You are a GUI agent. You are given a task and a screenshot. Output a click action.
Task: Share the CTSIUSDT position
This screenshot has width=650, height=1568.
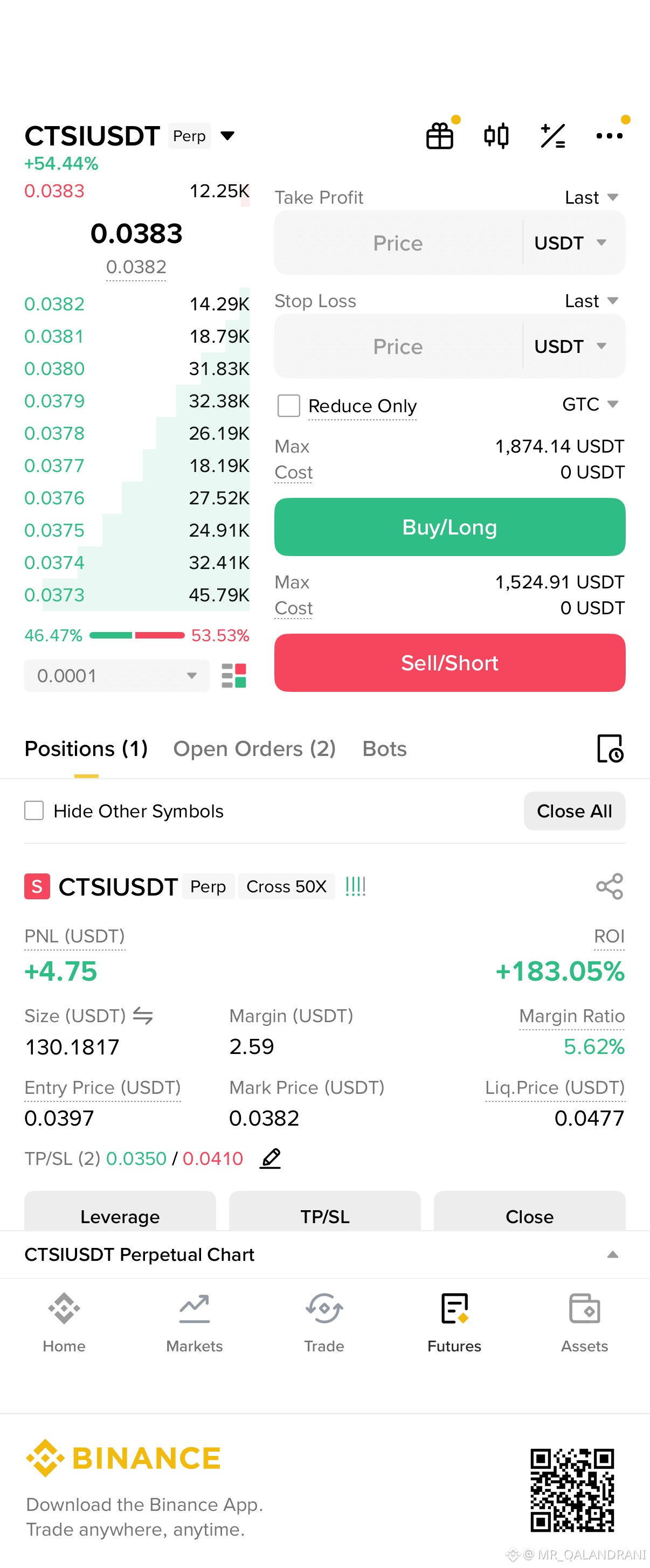coord(609,886)
